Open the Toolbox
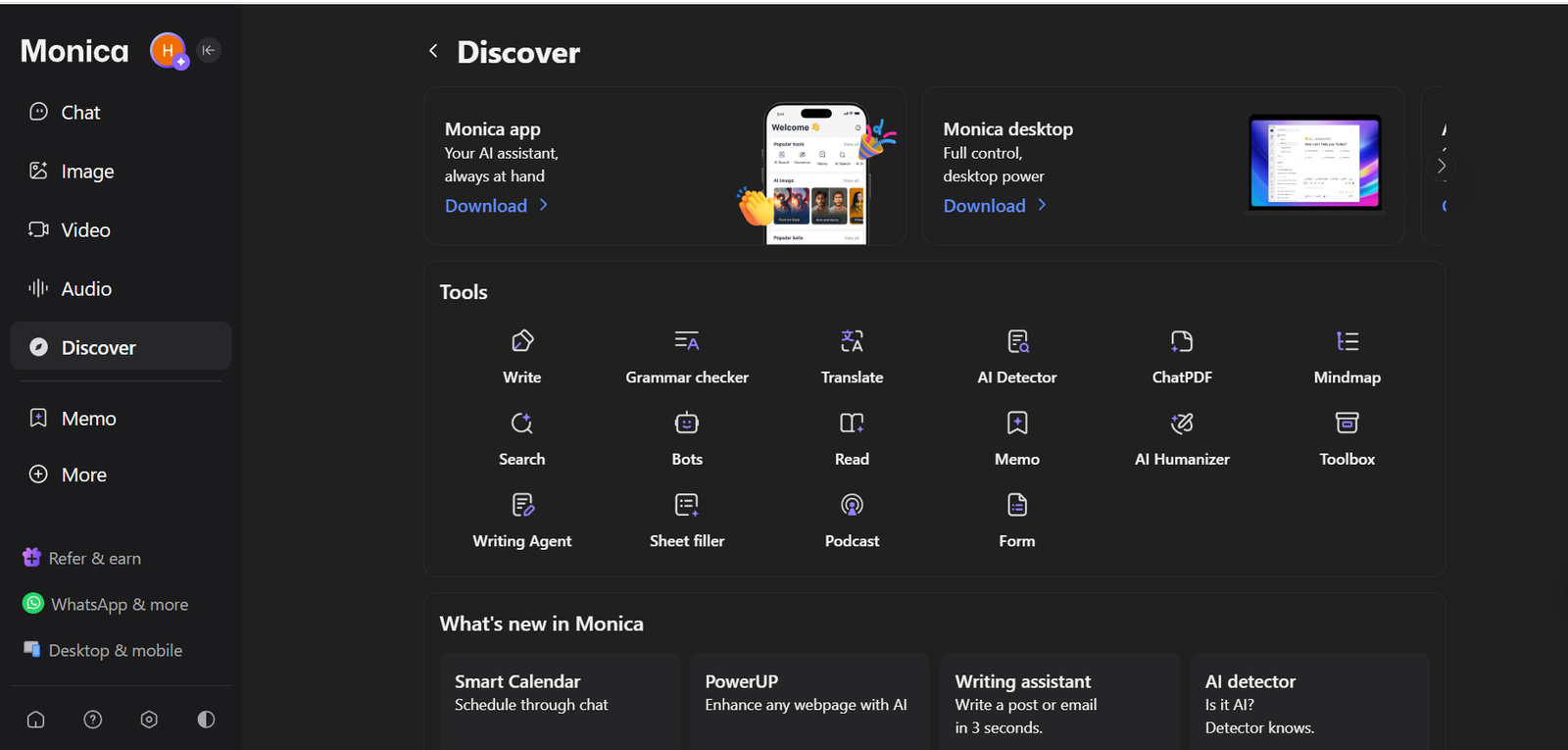Screen dimensions: 1568x750 pos(1347,439)
